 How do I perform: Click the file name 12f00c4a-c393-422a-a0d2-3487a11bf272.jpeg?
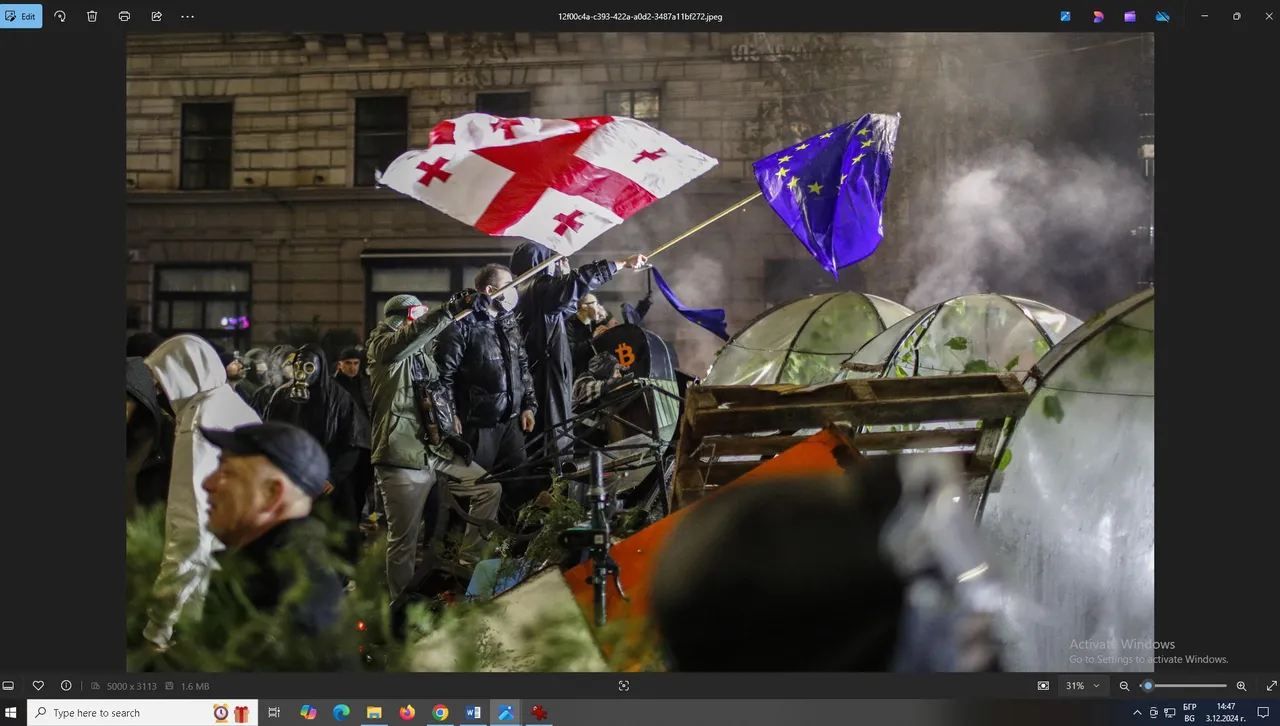pyautogui.click(x=640, y=17)
